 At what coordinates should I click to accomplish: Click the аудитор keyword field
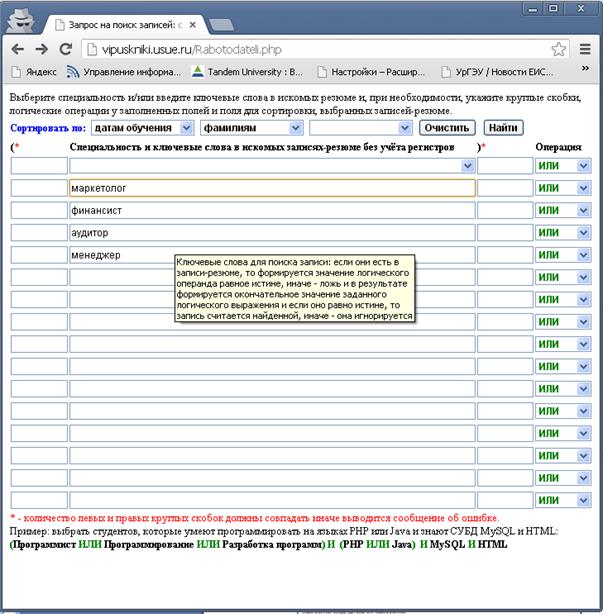point(272,233)
